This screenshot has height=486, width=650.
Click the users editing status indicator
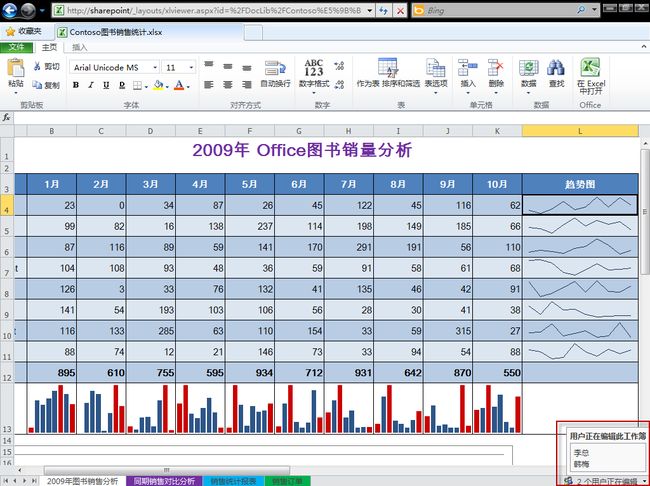(x=605, y=481)
